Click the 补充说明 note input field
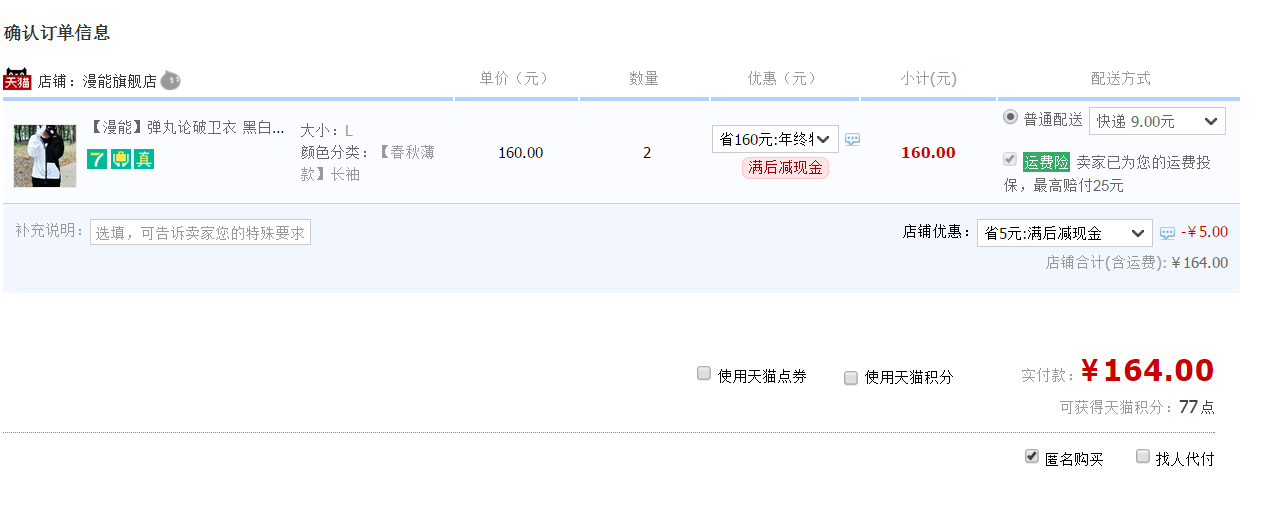 coord(200,233)
